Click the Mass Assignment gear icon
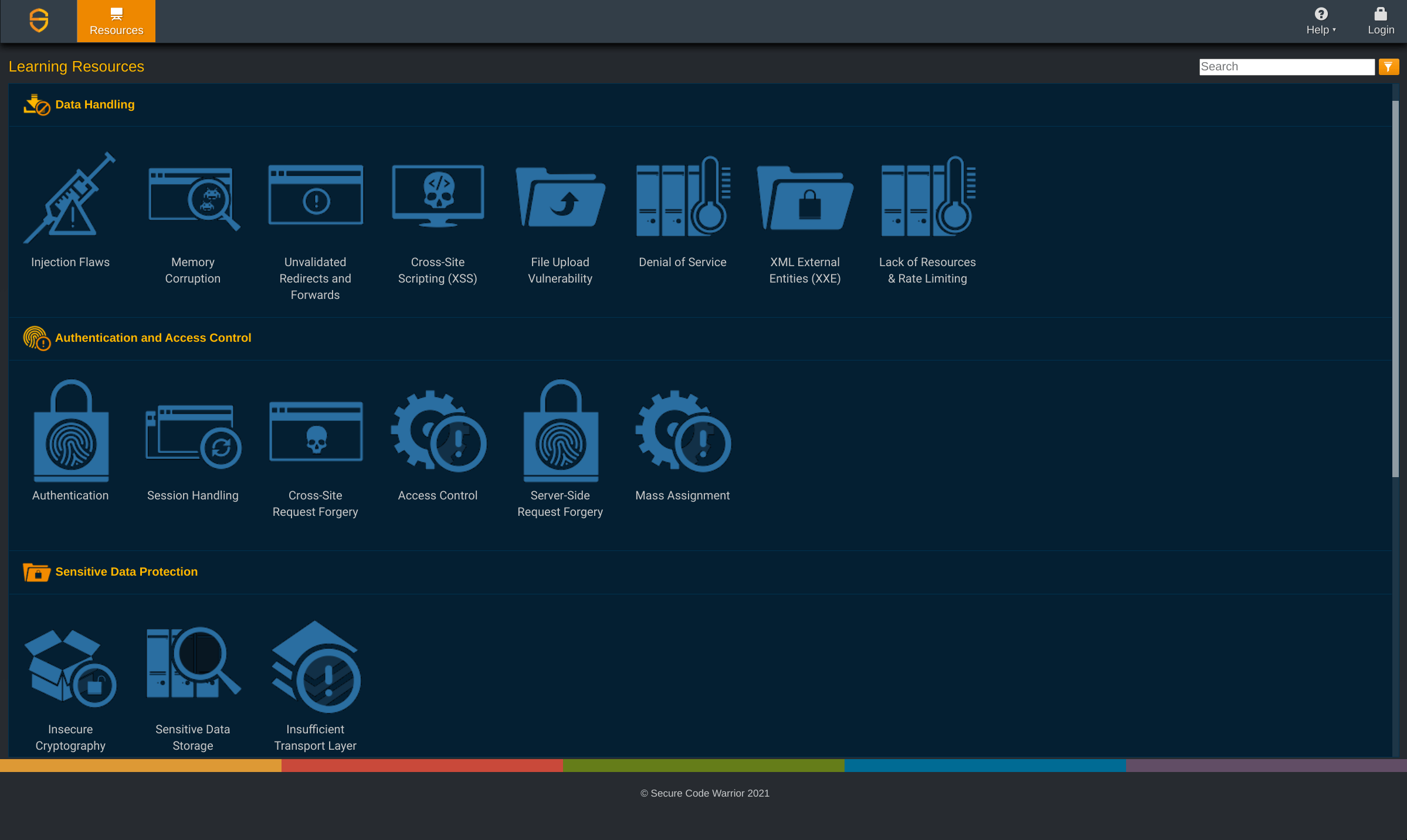This screenshot has width=1407, height=840. pyautogui.click(x=683, y=431)
